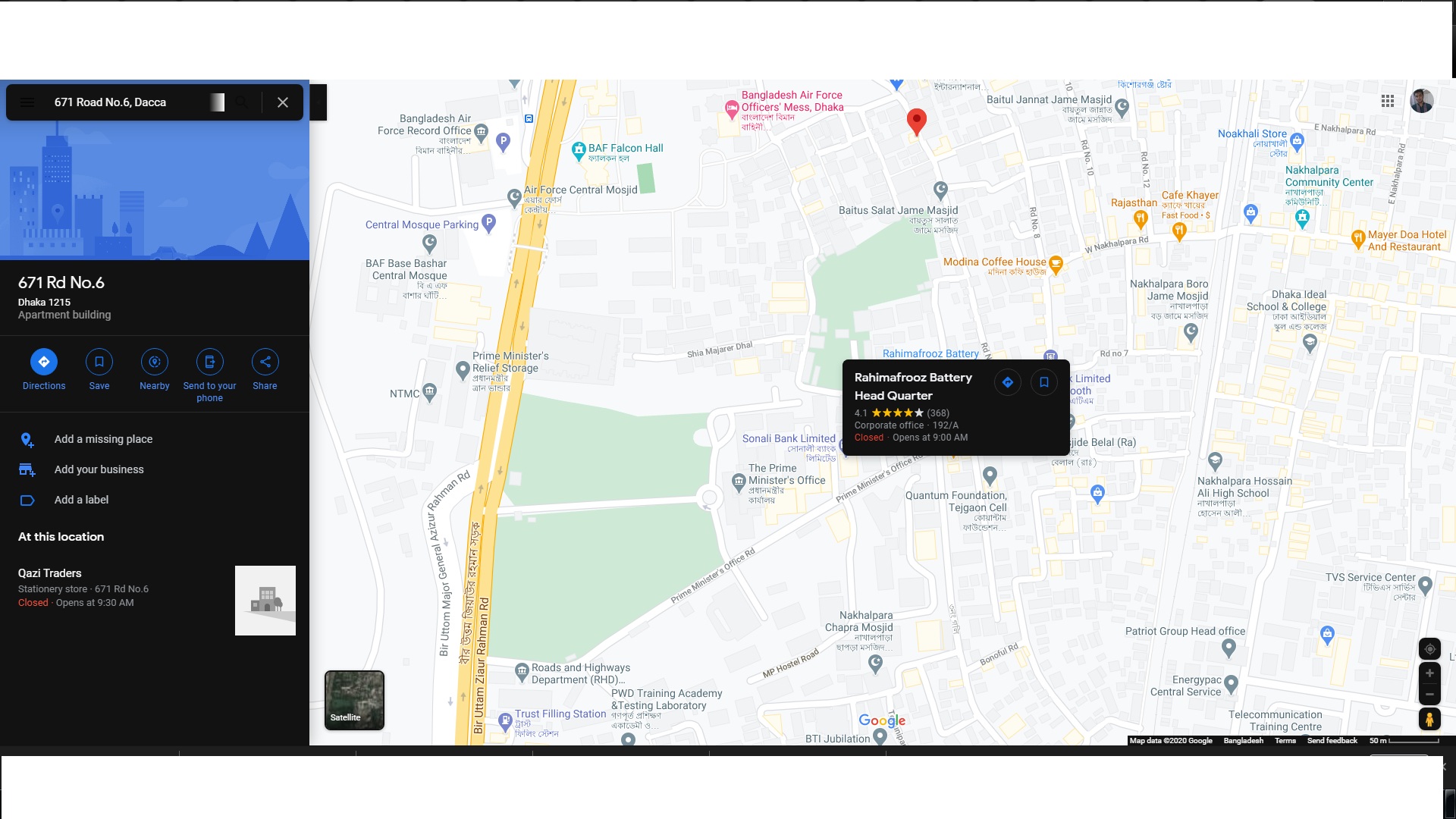This screenshot has width=1456, height=819.
Task: Select Nakhalpara Community Center marker
Action: coord(1302,219)
